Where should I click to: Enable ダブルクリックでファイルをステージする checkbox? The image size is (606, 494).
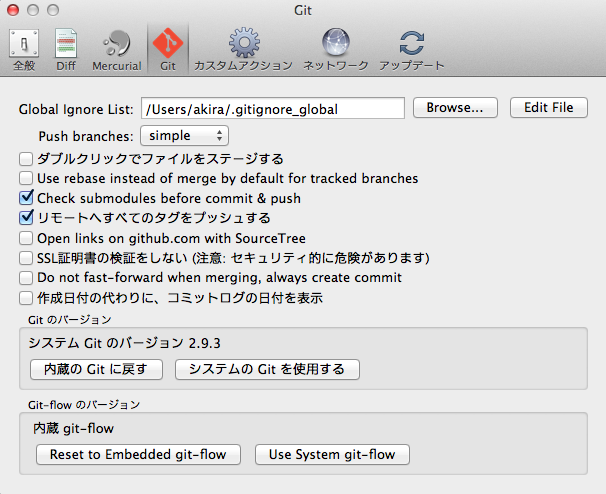tap(26, 159)
